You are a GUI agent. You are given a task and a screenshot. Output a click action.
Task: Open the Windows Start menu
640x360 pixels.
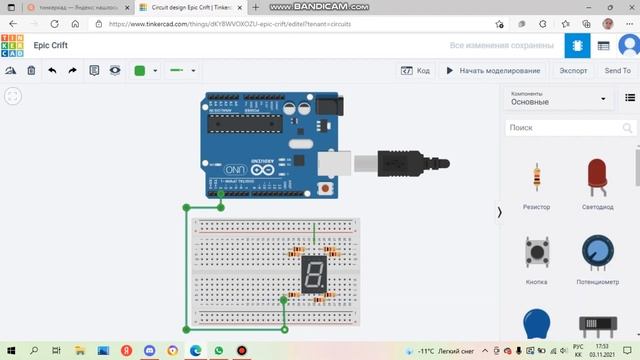(11, 351)
